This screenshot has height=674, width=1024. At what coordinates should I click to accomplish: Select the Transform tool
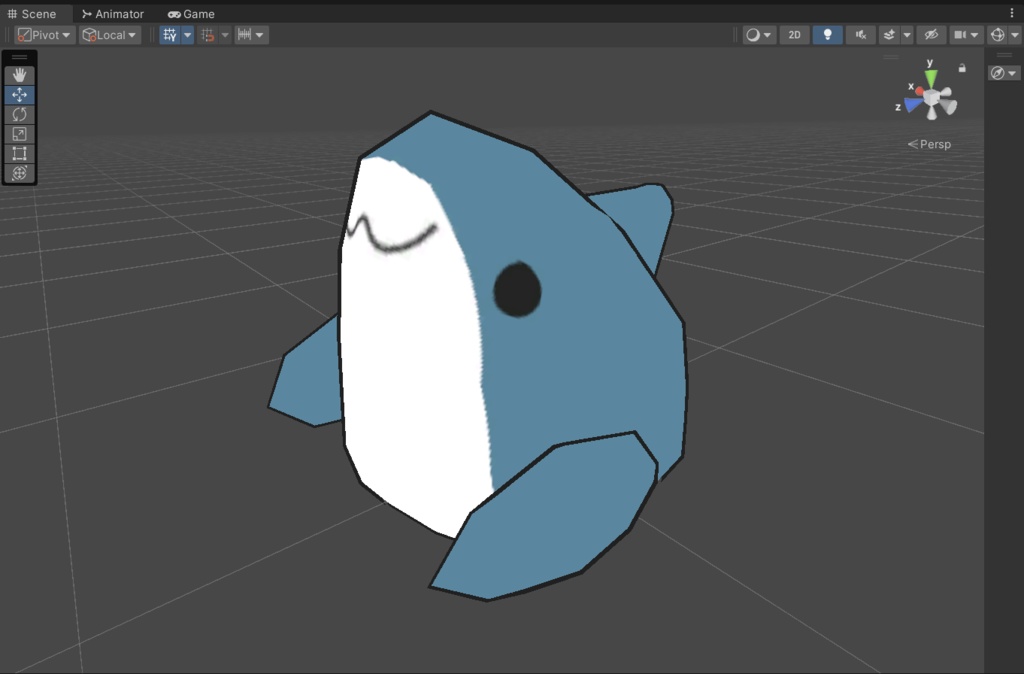[18, 174]
